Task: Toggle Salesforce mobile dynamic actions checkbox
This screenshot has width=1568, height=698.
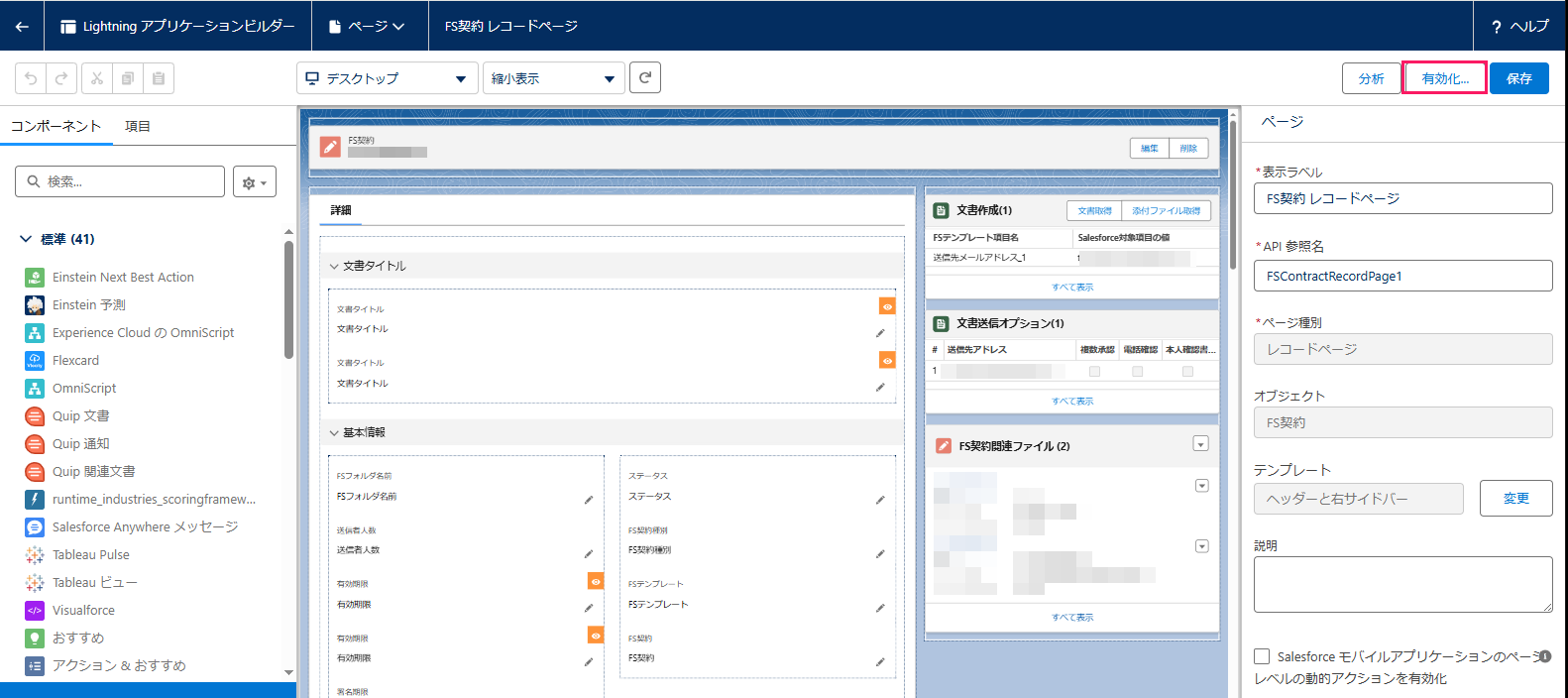Action: tap(1262, 656)
